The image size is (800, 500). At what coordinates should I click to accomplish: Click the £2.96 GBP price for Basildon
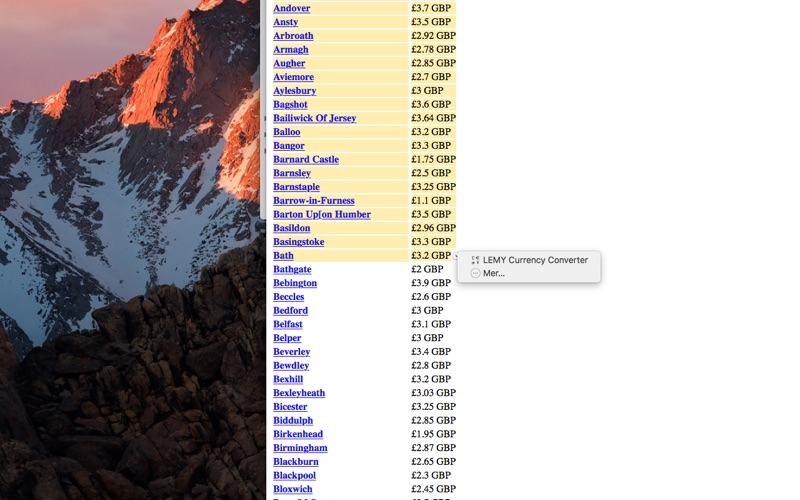coord(433,229)
